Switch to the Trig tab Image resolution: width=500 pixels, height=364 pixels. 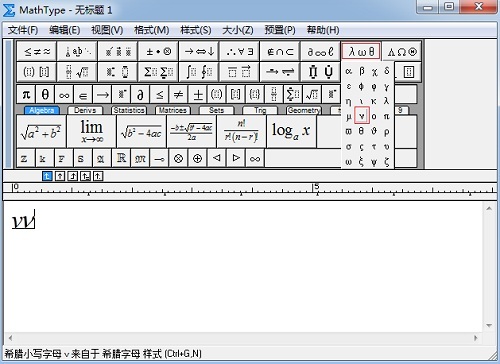[x=260, y=110]
